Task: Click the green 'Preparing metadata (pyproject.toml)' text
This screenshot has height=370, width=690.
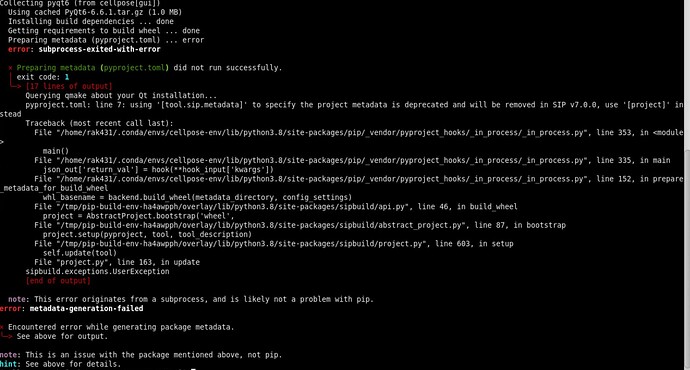Action: tap(92, 68)
